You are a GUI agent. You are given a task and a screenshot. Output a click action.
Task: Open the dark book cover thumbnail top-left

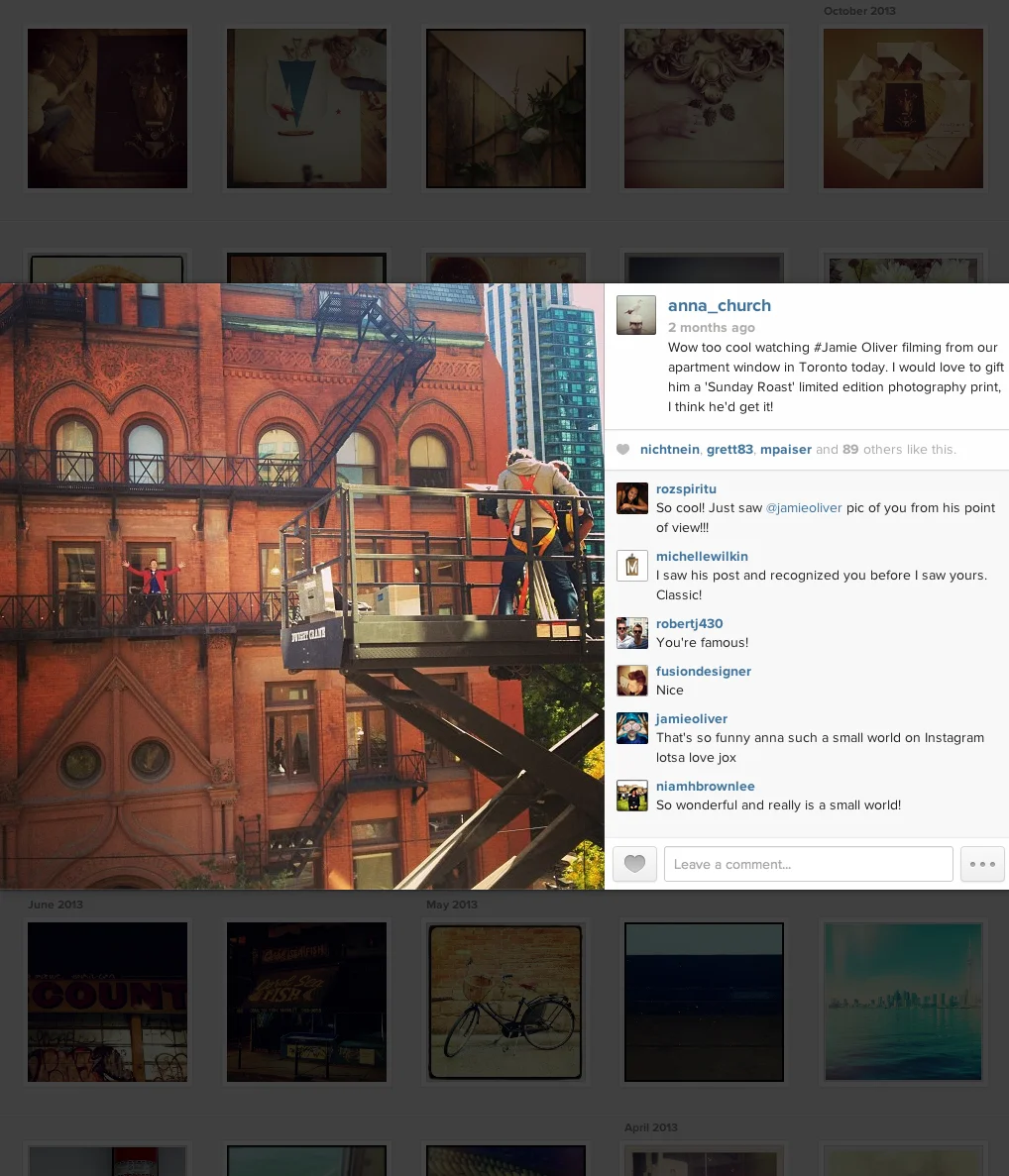(107, 109)
